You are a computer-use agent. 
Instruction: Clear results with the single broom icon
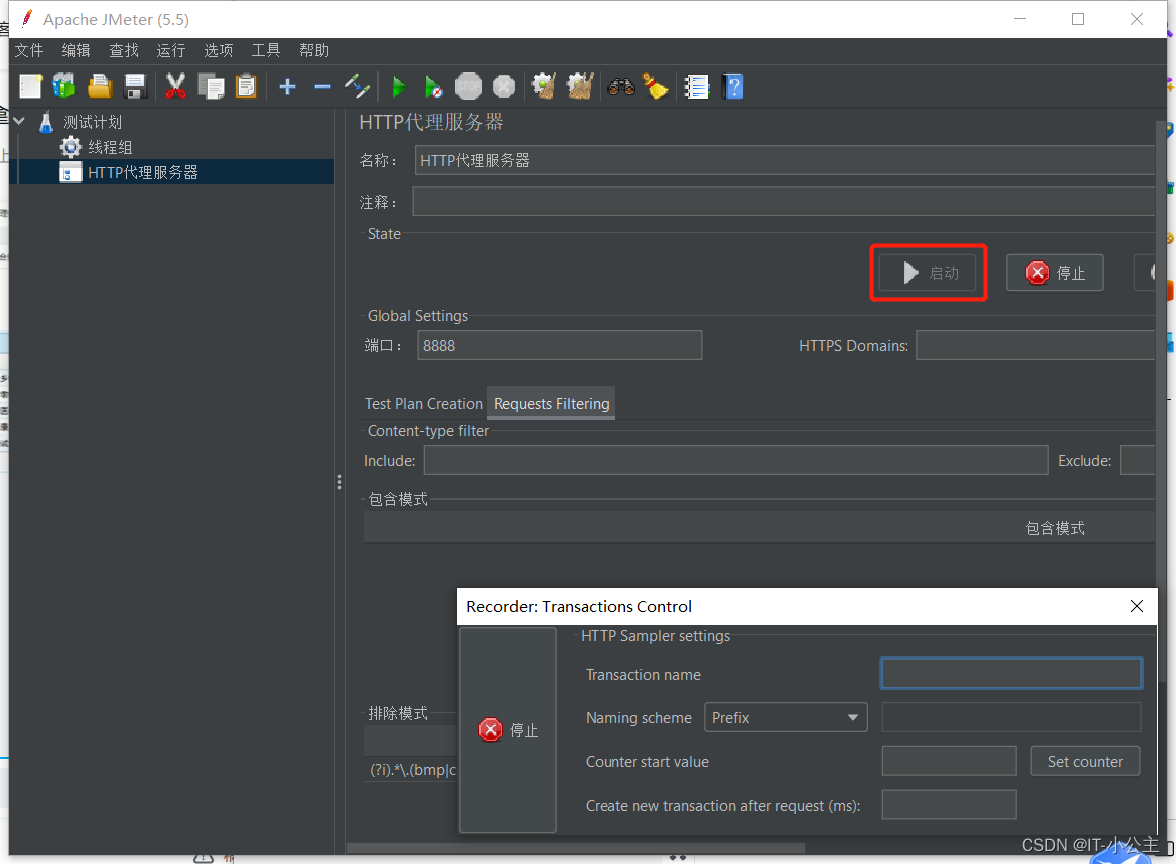tap(544, 86)
